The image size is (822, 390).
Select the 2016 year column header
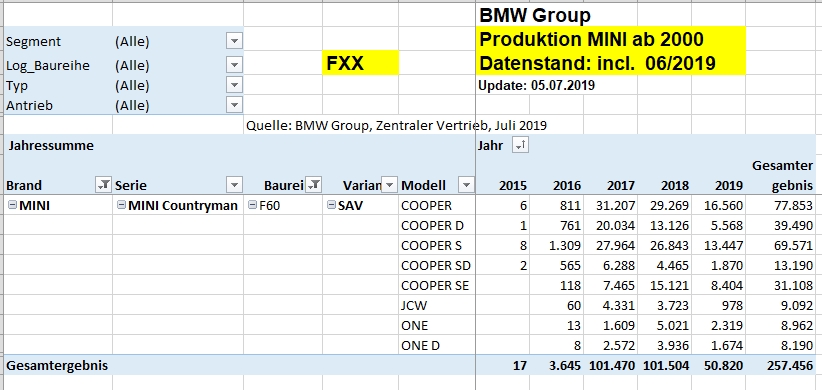click(567, 185)
